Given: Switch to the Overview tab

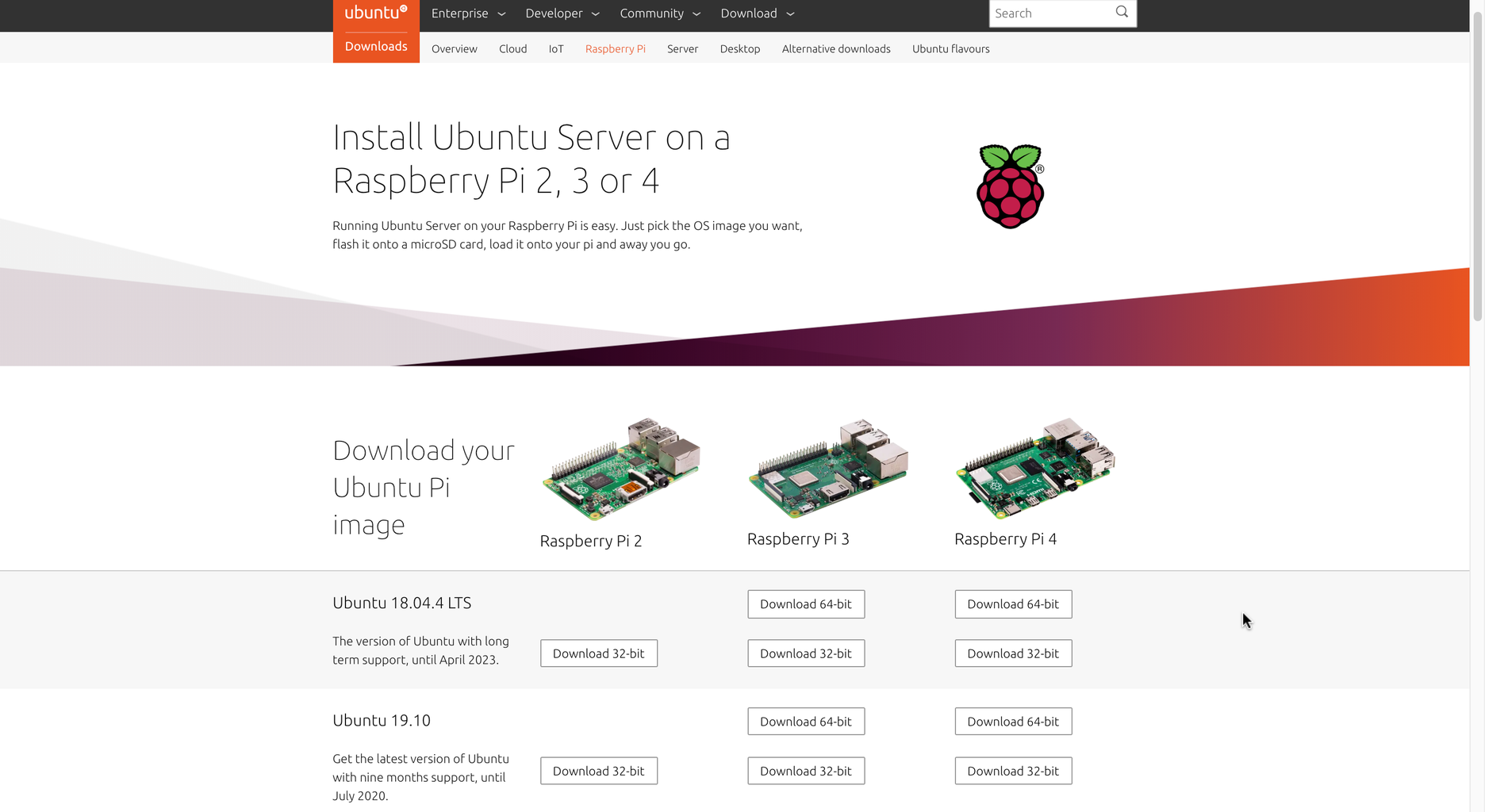Looking at the screenshot, I should point(454,48).
